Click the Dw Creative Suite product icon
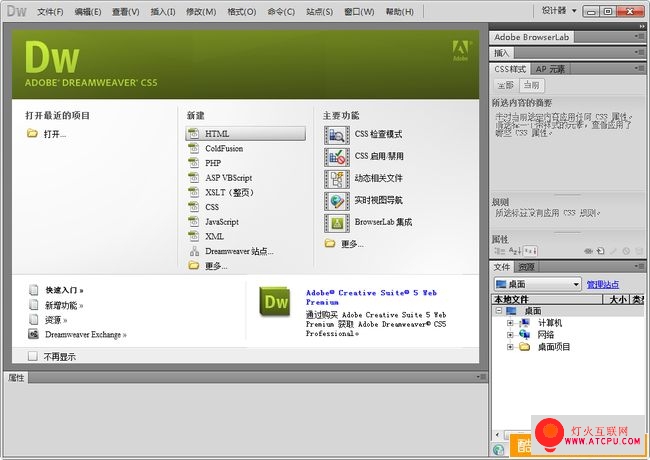650x460 pixels. [x=275, y=302]
